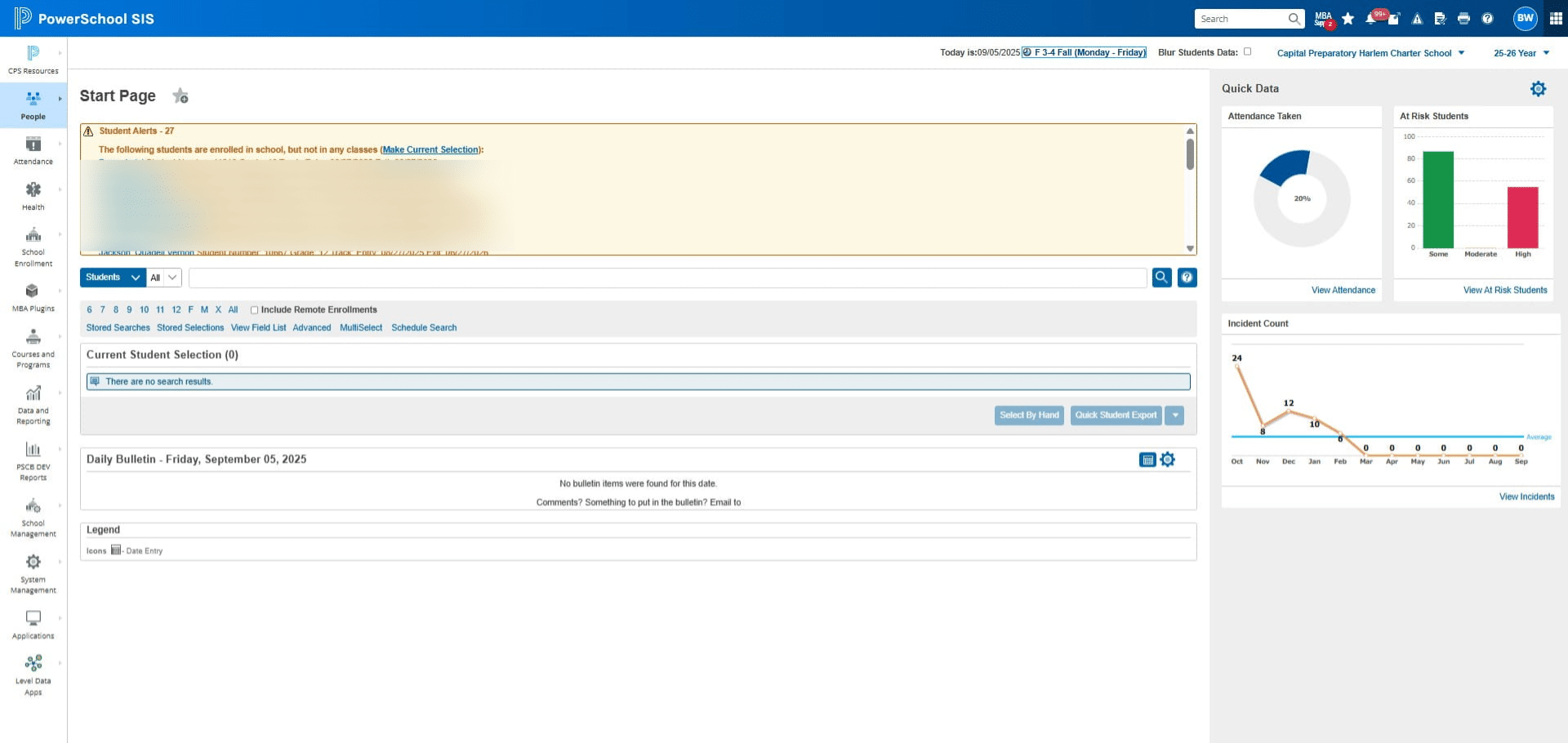Open Courses and Programs sidebar item
Screen dimensions: 1568x743
tap(33, 348)
